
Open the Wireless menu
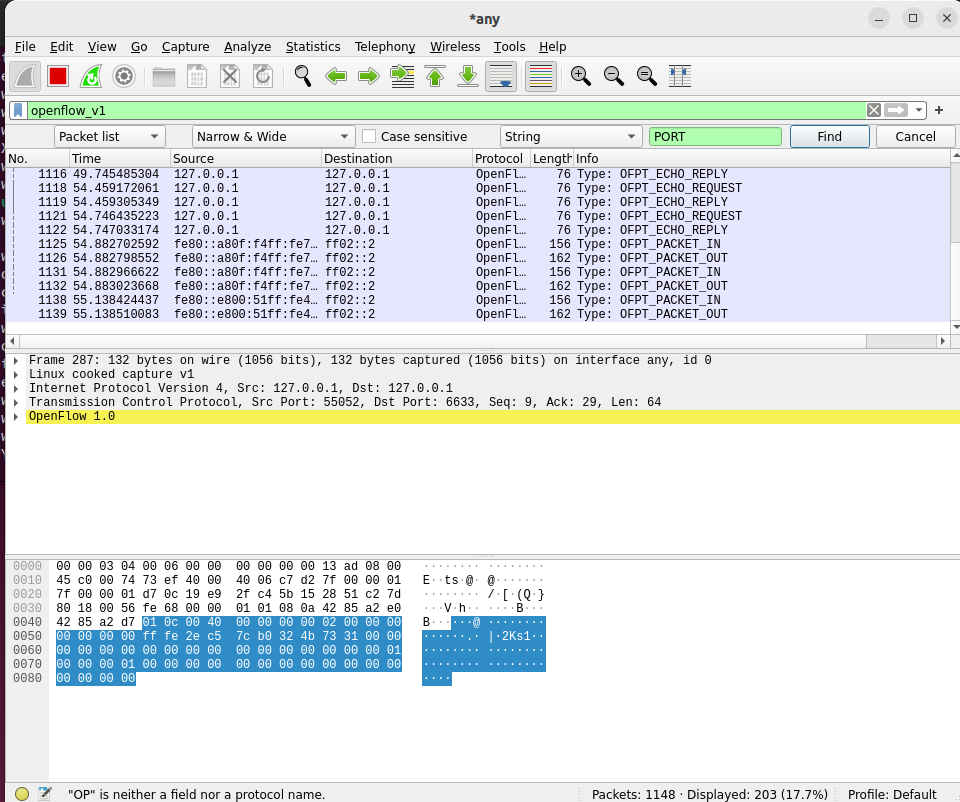pyautogui.click(x=455, y=47)
